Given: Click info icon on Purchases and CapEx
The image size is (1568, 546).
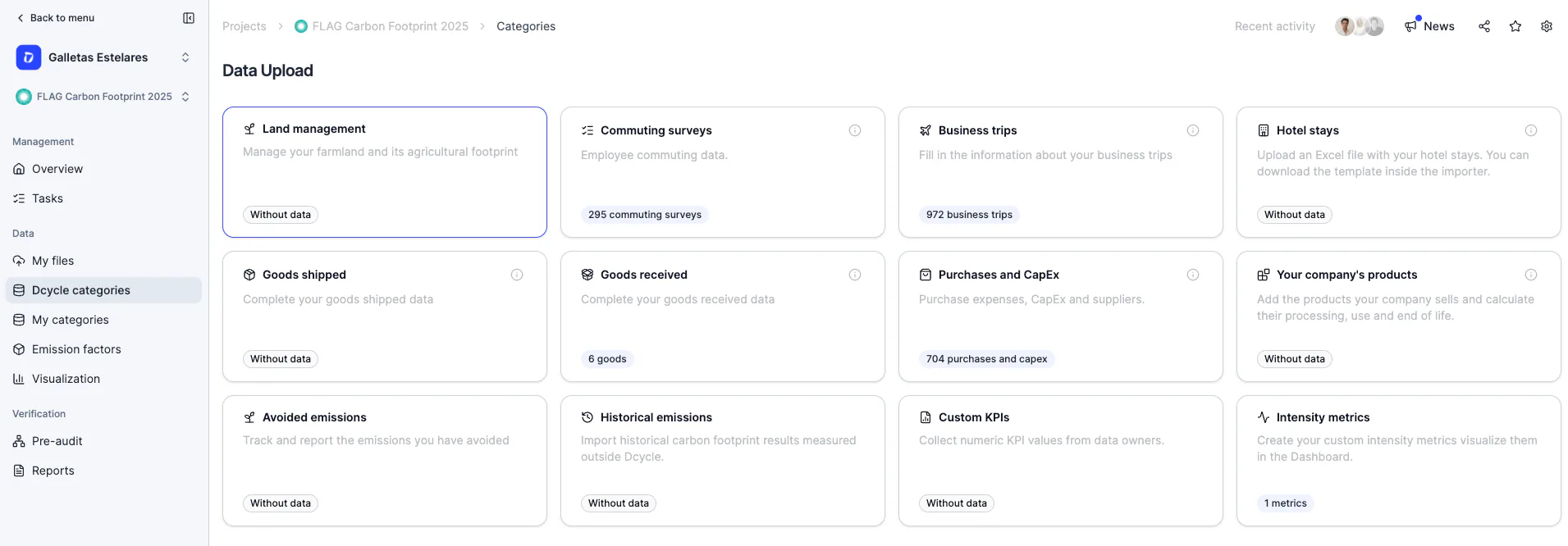Looking at the screenshot, I should coord(1193,275).
